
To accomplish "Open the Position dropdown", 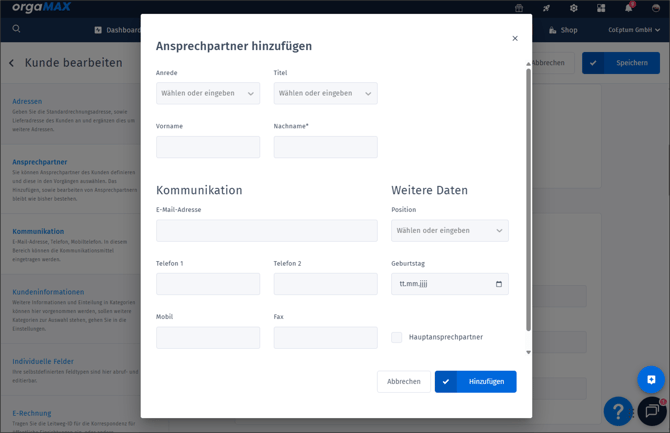I will point(450,230).
